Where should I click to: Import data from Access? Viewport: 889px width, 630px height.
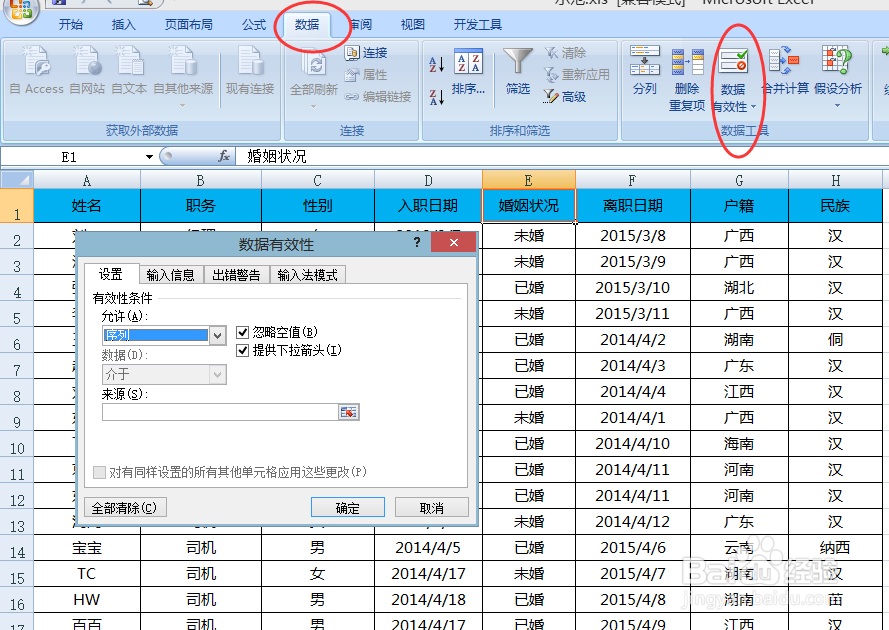click(x=36, y=71)
